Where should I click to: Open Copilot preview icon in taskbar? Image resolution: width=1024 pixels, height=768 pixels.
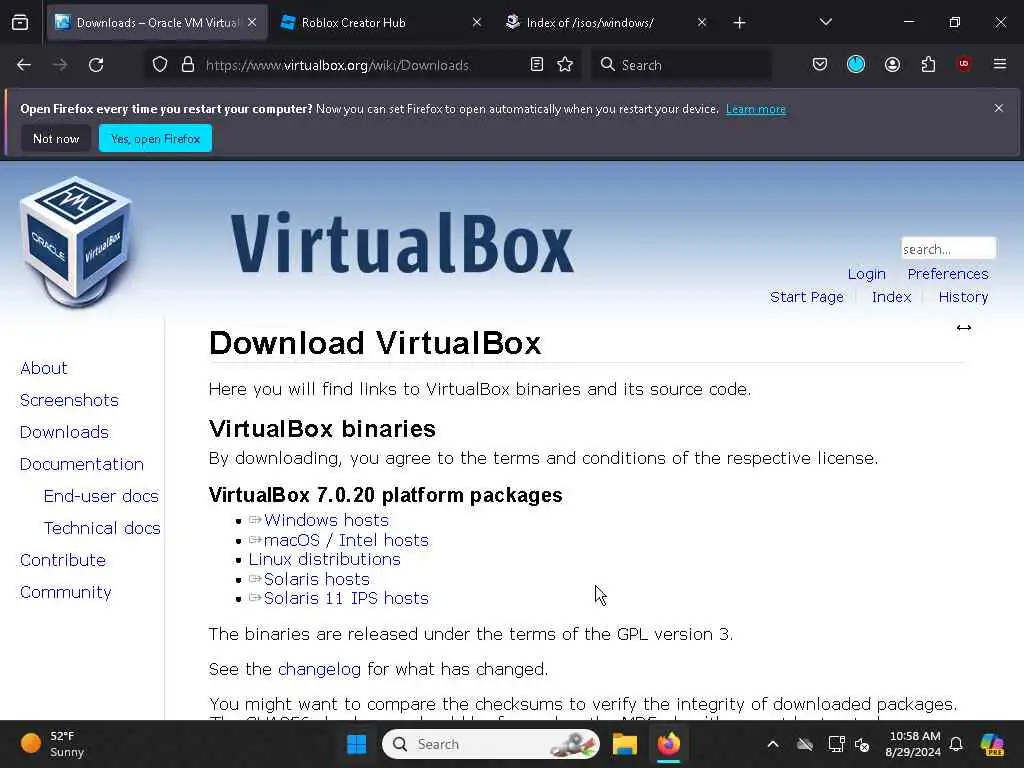click(x=992, y=744)
